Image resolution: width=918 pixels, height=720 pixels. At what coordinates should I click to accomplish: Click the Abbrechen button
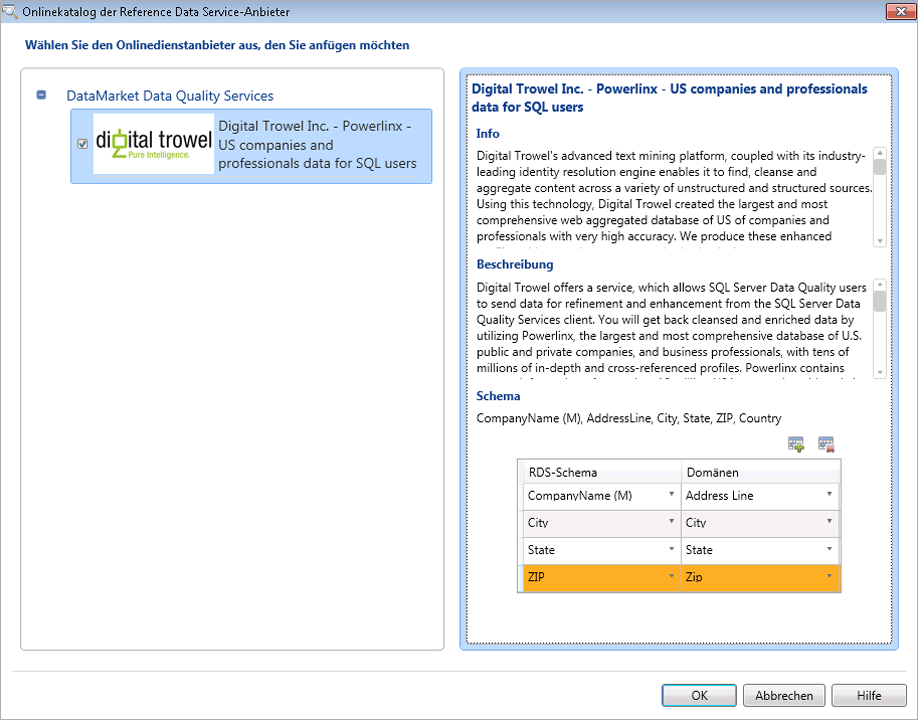click(x=783, y=695)
